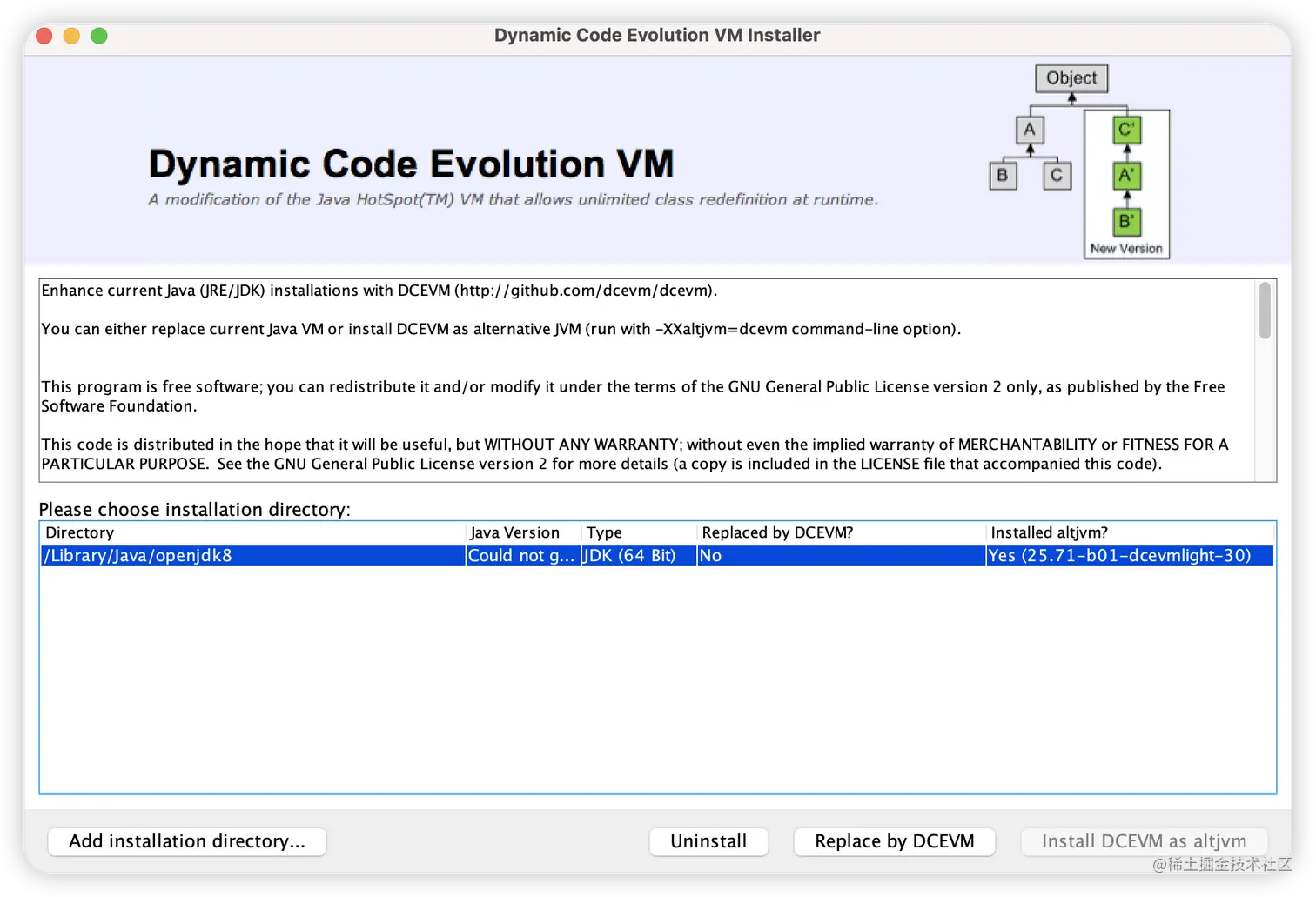Click the GNU General Public License paragraph
1316x897 pixels.
tap(633, 396)
